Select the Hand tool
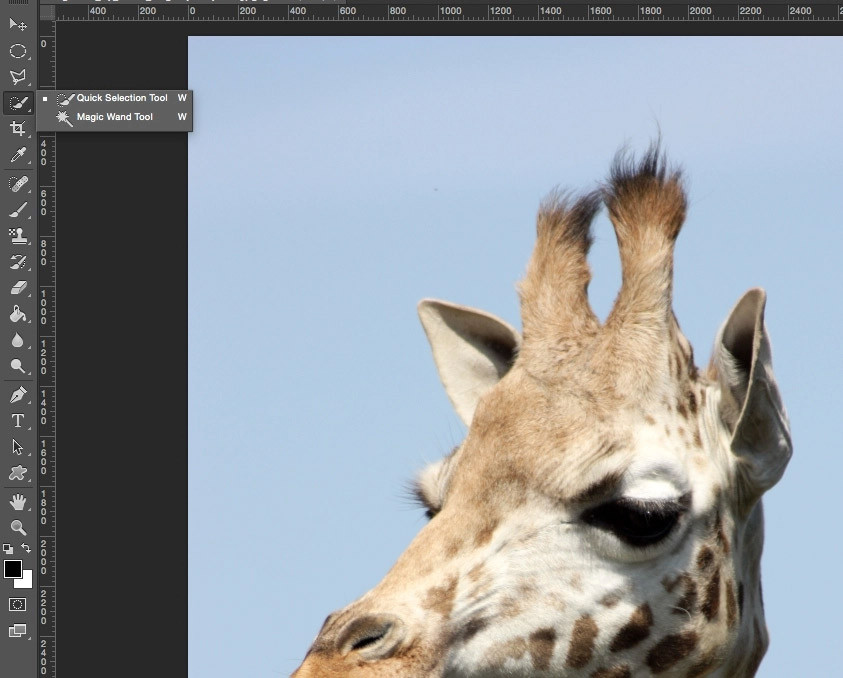 (17, 500)
